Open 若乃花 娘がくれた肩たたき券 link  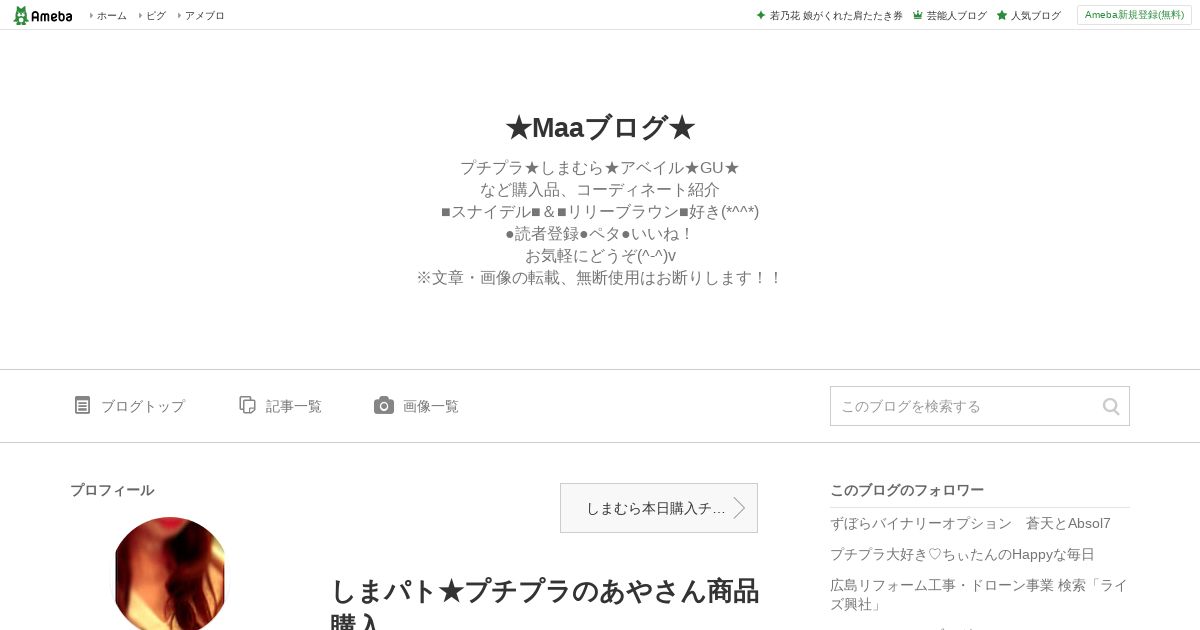[836, 16]
